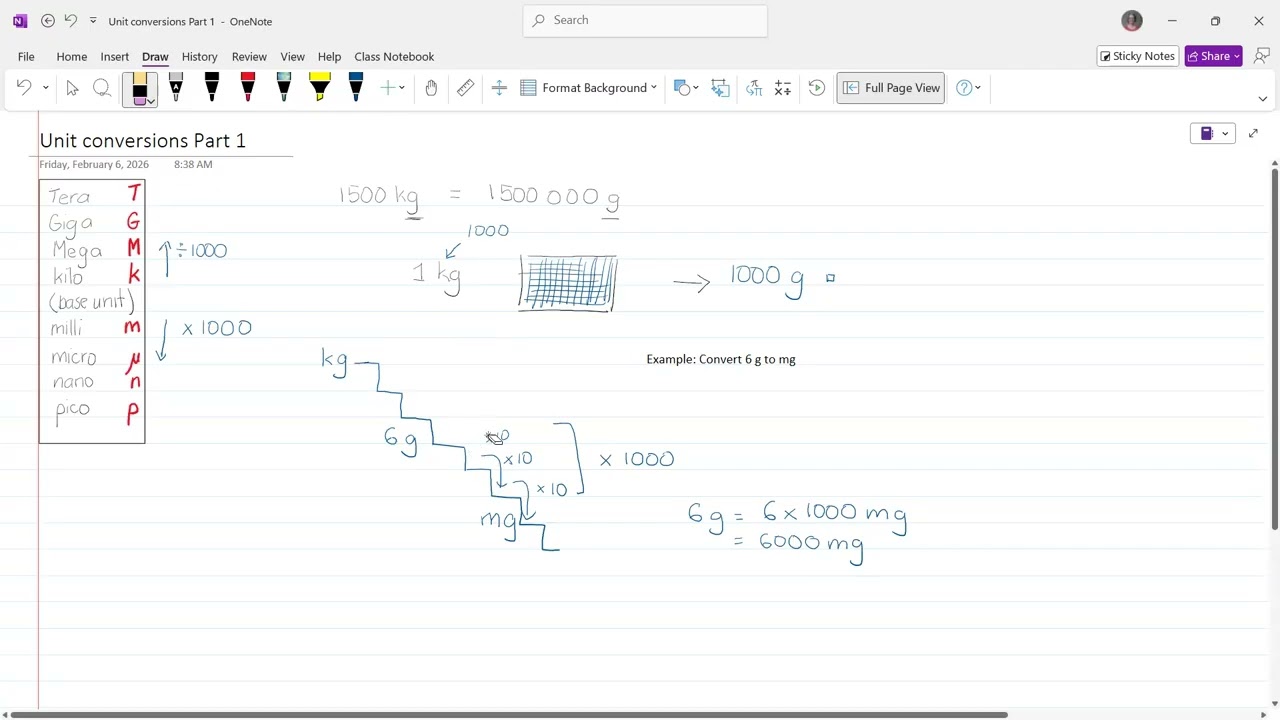Click the Shapes gallery icon

coord(682,88)
